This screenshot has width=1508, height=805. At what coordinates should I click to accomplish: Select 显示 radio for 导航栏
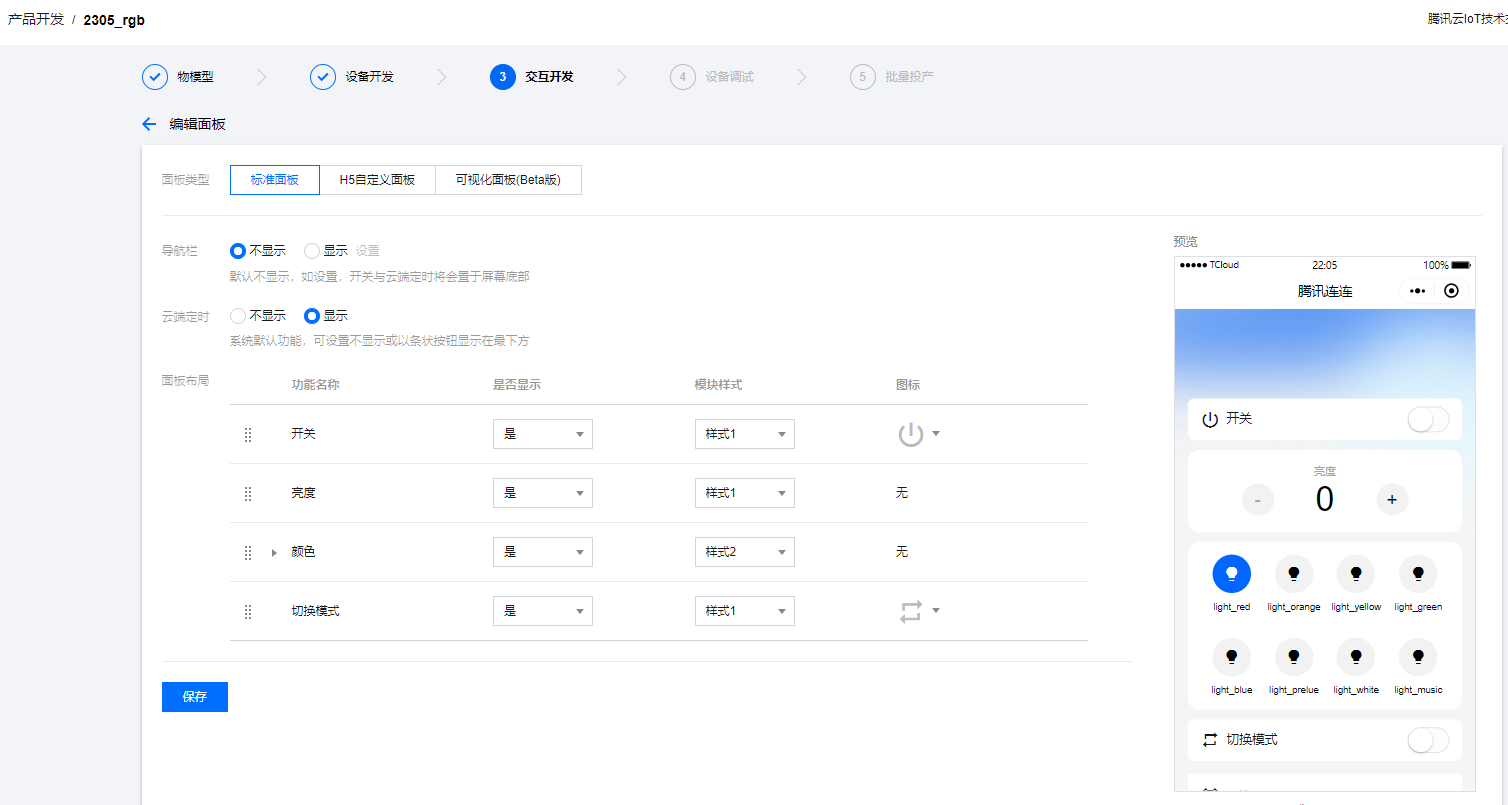click(x=312, y=251)
